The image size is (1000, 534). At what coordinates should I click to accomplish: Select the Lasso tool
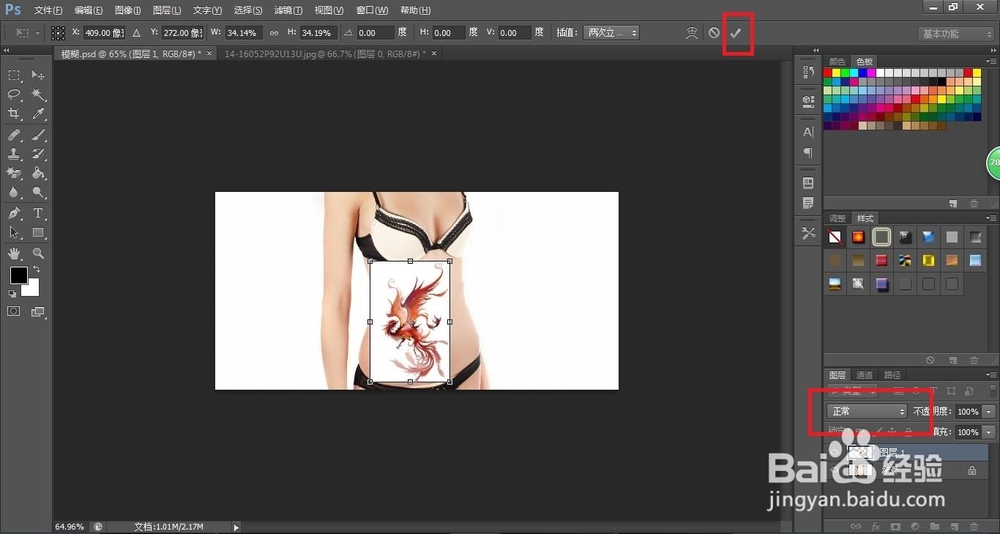click(x=14, y=94)
